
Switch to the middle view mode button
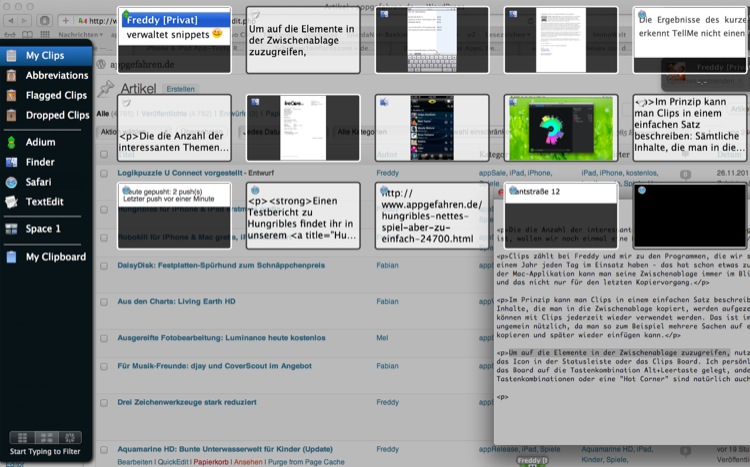tap(45, 438)
